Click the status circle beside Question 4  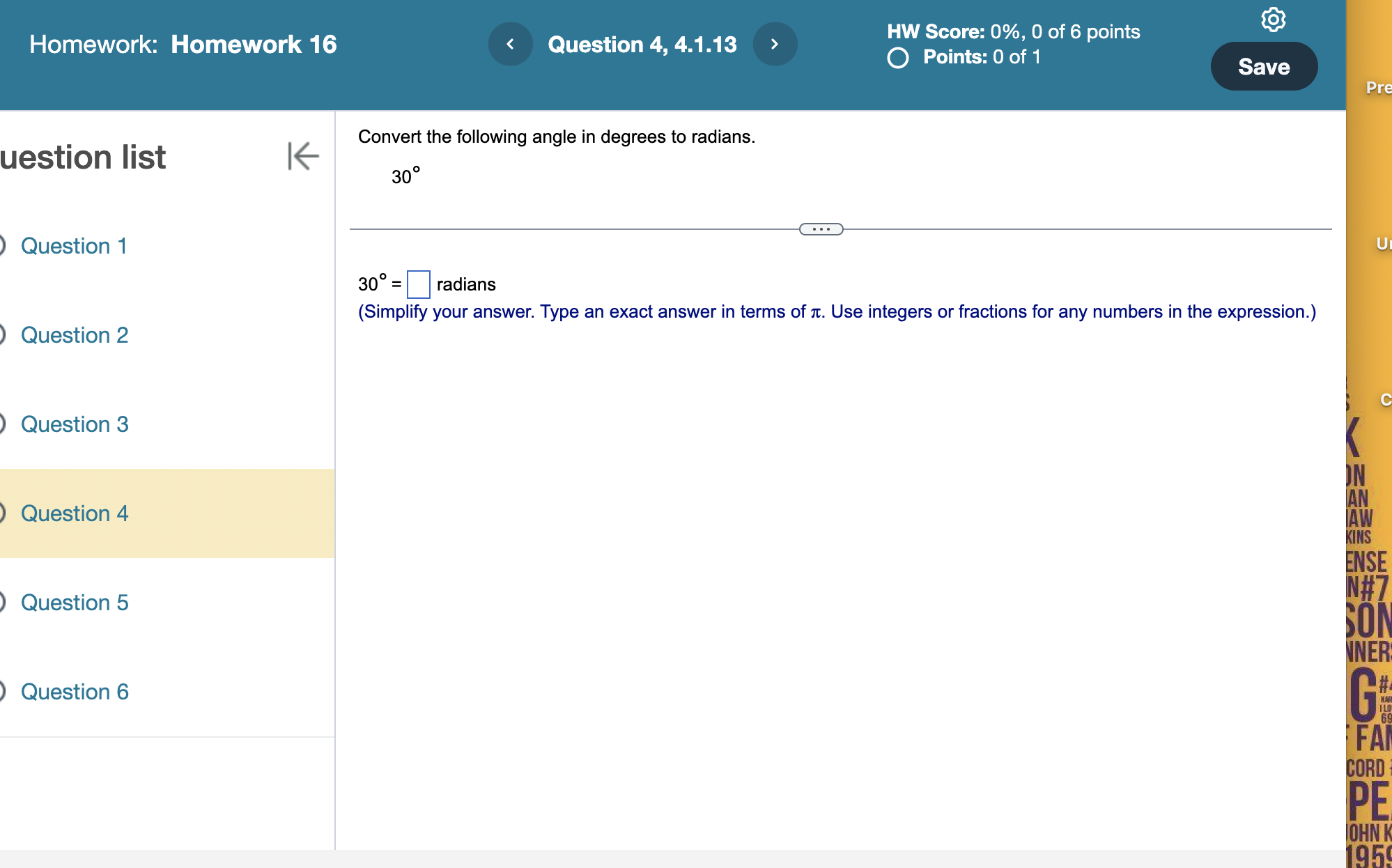coord(2,513)
